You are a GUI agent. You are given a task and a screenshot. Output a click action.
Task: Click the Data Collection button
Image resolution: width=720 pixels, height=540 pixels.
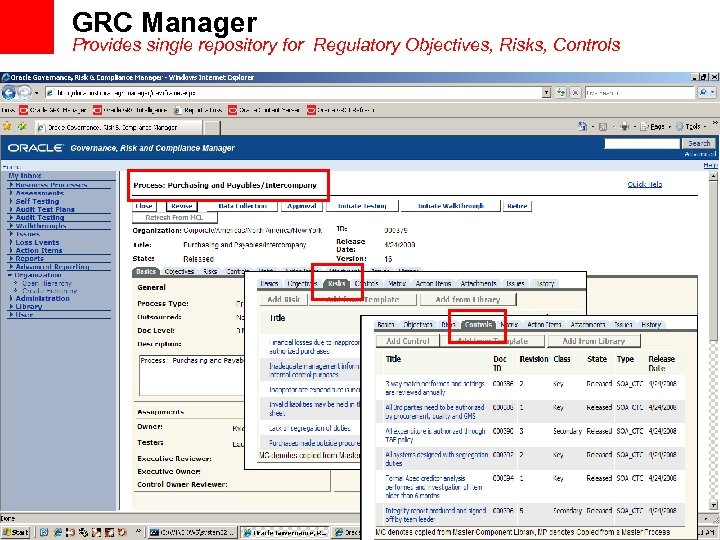pos(242,206)
